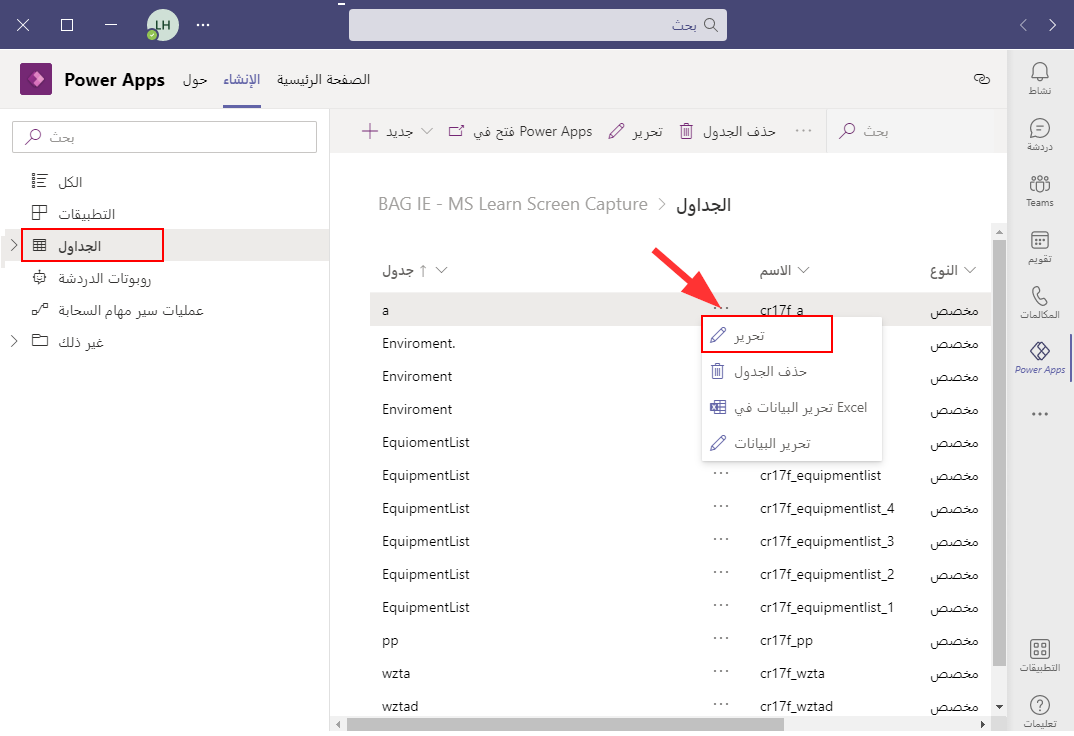Screen dimensions: 1074x736
Task: Click the ellipsis for table row a
Action: [721, 308]
